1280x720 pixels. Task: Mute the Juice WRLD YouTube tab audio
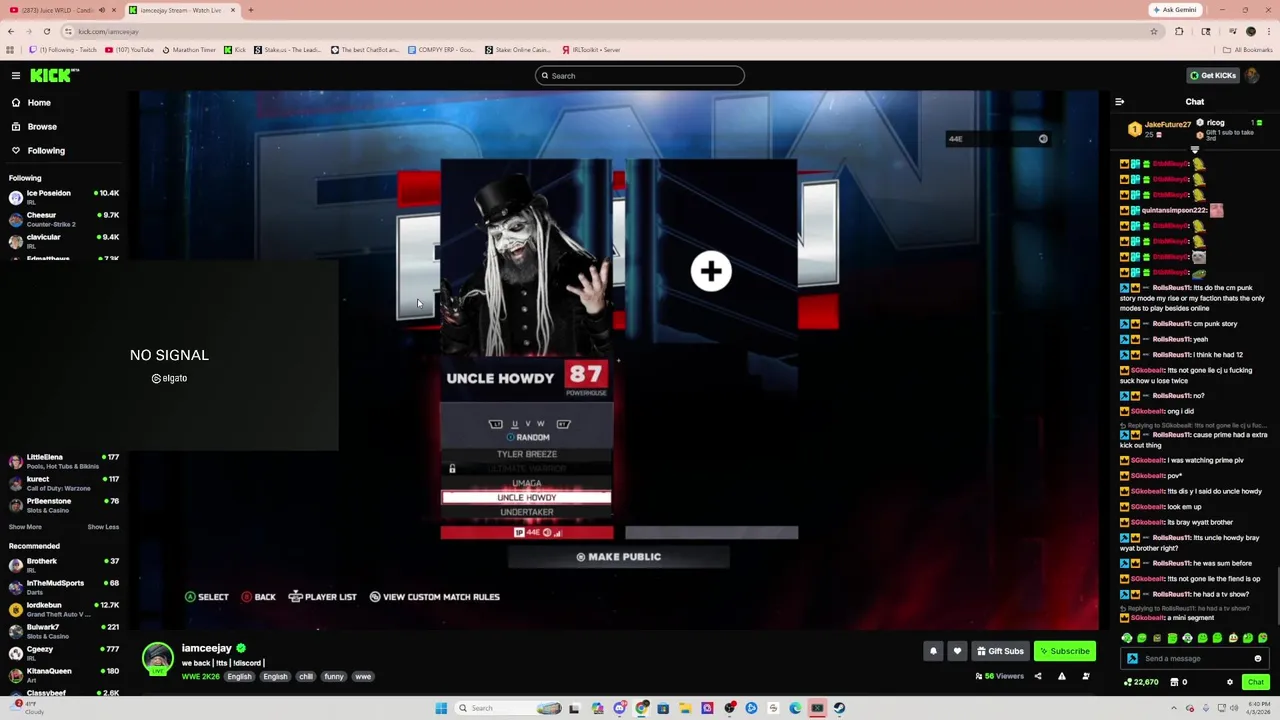[101, 10]
